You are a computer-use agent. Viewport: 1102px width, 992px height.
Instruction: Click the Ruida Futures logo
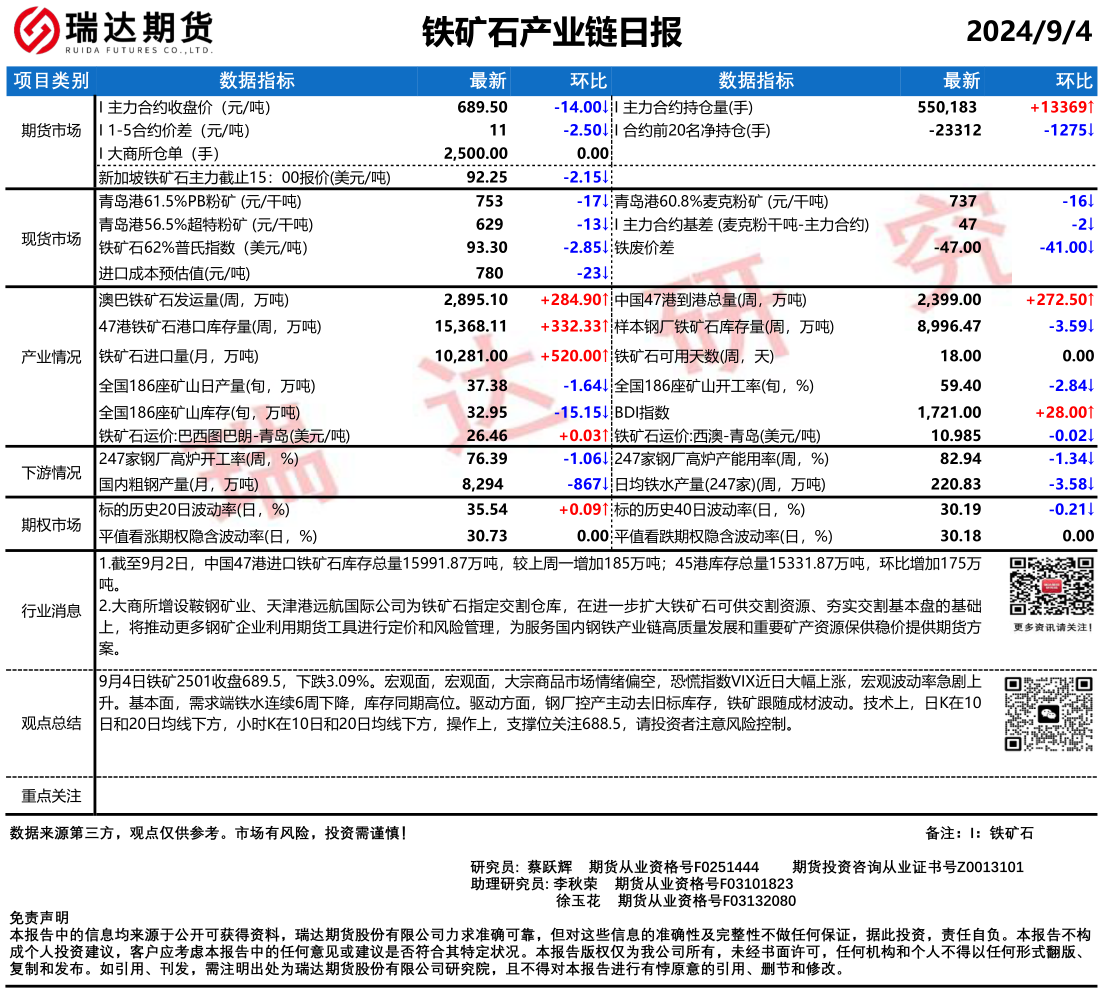pos(113,33)
